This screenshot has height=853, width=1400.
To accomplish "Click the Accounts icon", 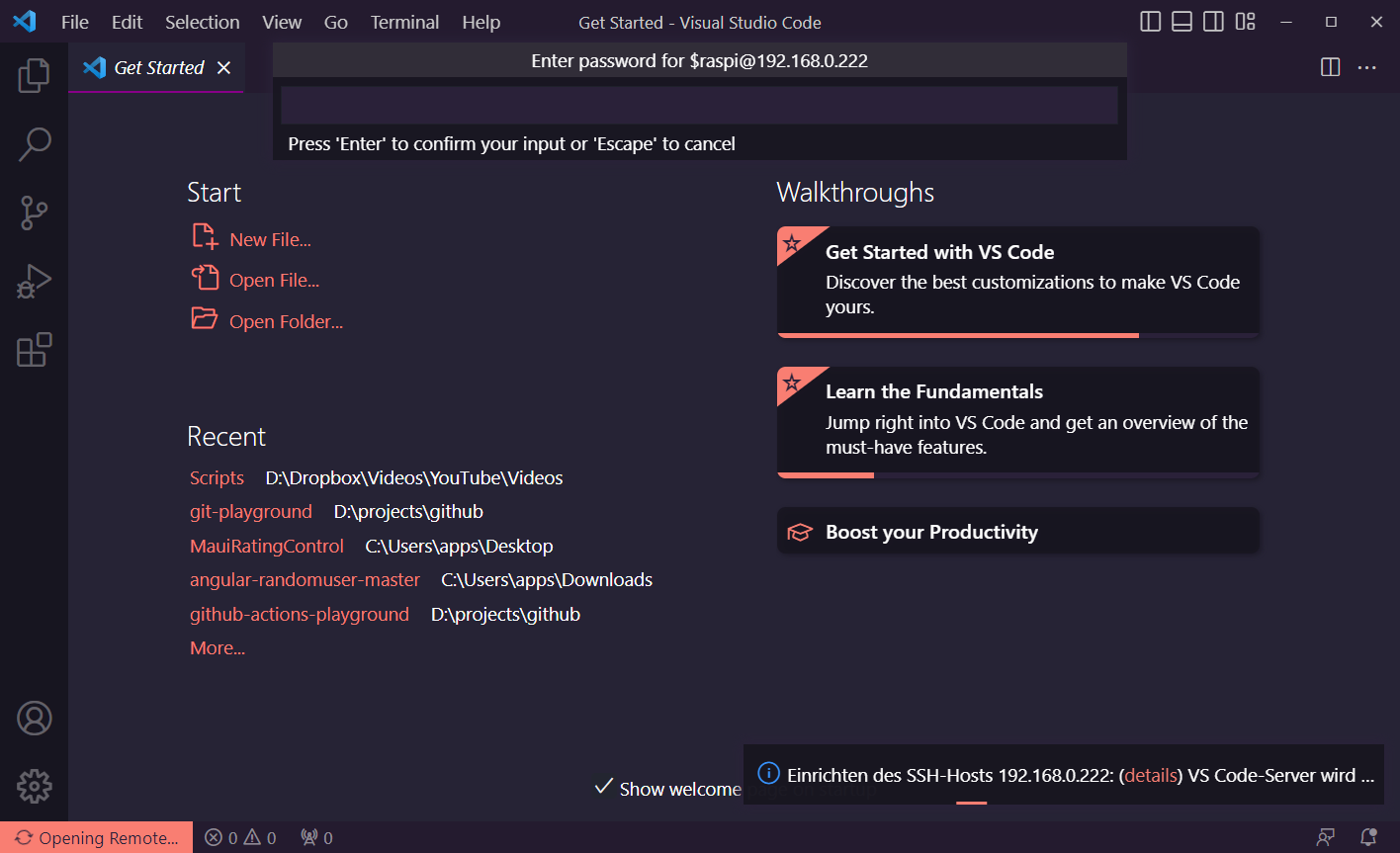I will [34, 719].
